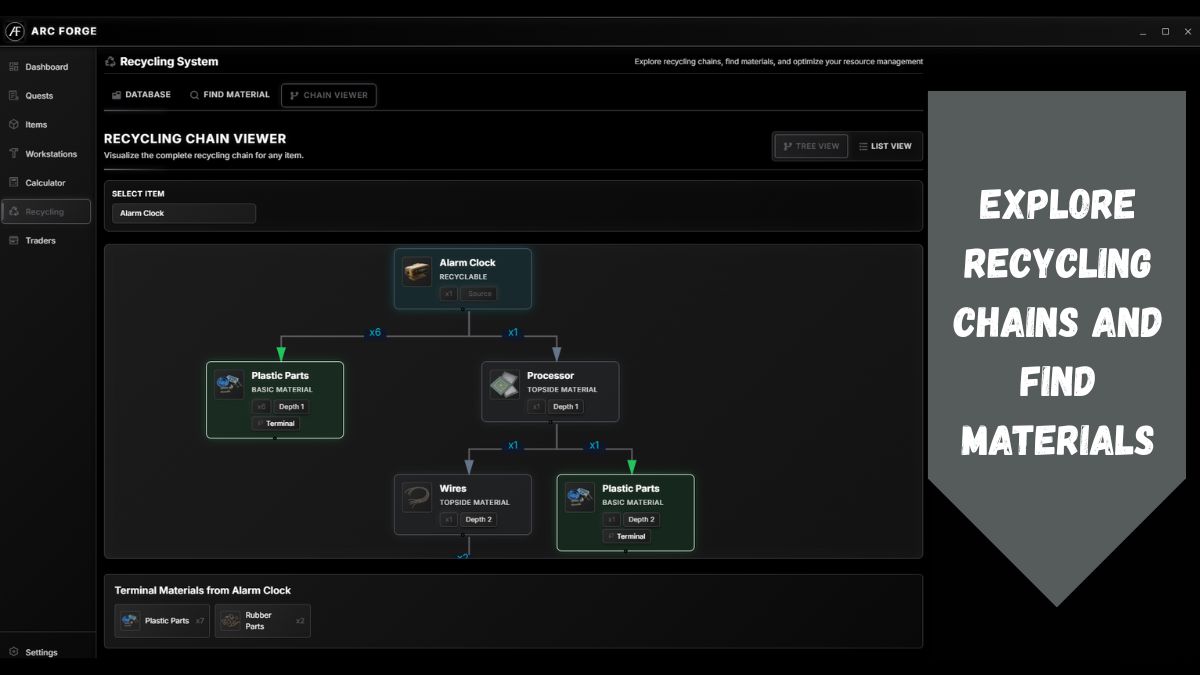Click the Depth 2 badge on Wires
The image size is (1200, 675).
click(478, 520)
